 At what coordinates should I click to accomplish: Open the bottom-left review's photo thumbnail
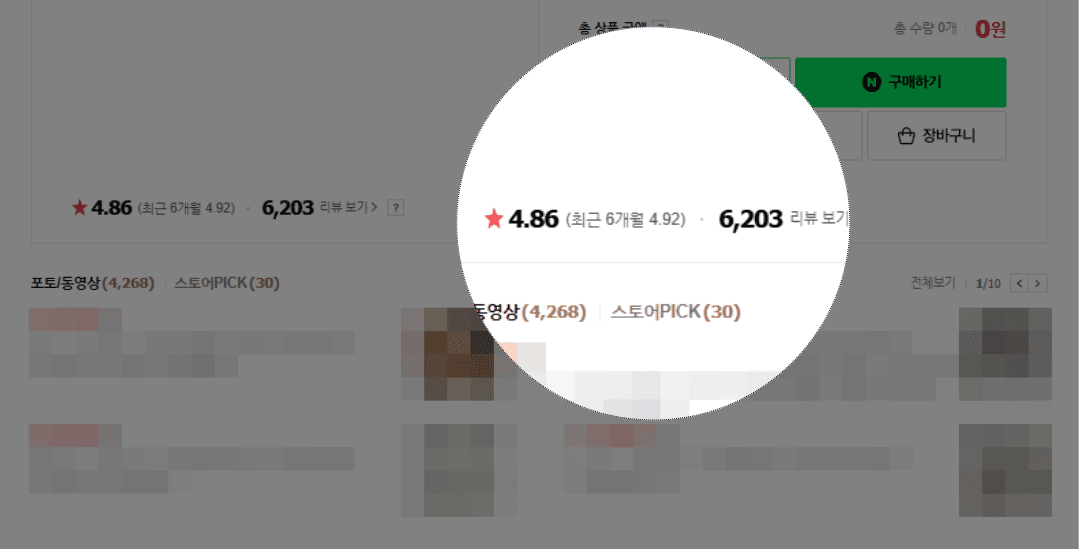click(x=448, y=470)
